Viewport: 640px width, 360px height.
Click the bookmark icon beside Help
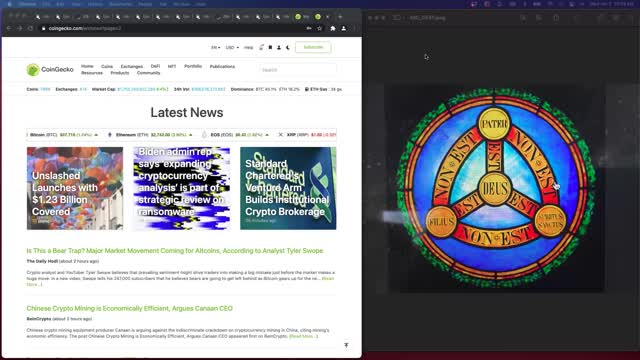point(270,47)
